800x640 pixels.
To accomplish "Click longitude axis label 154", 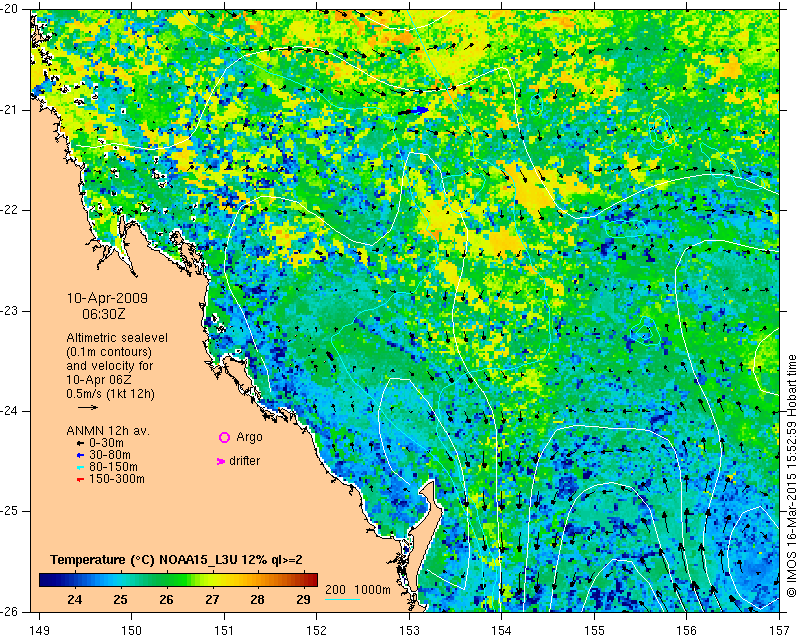I will tap(502, 631).
